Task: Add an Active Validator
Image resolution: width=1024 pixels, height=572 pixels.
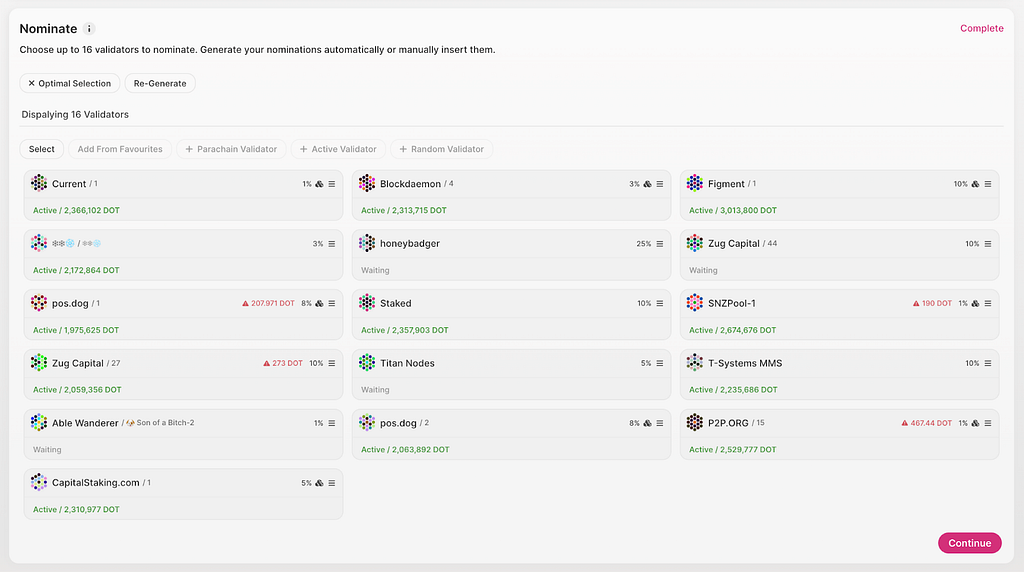Action: click(338, 149)
